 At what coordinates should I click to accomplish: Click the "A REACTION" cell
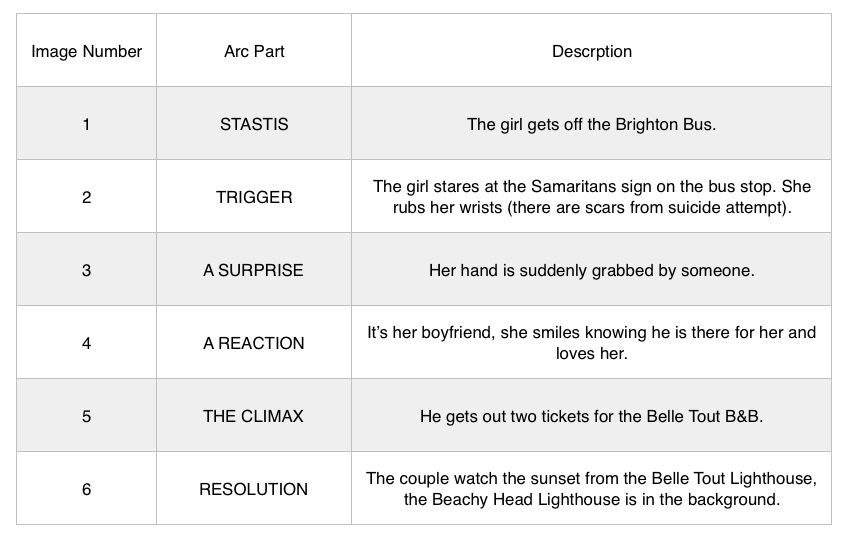coord(253,343)
